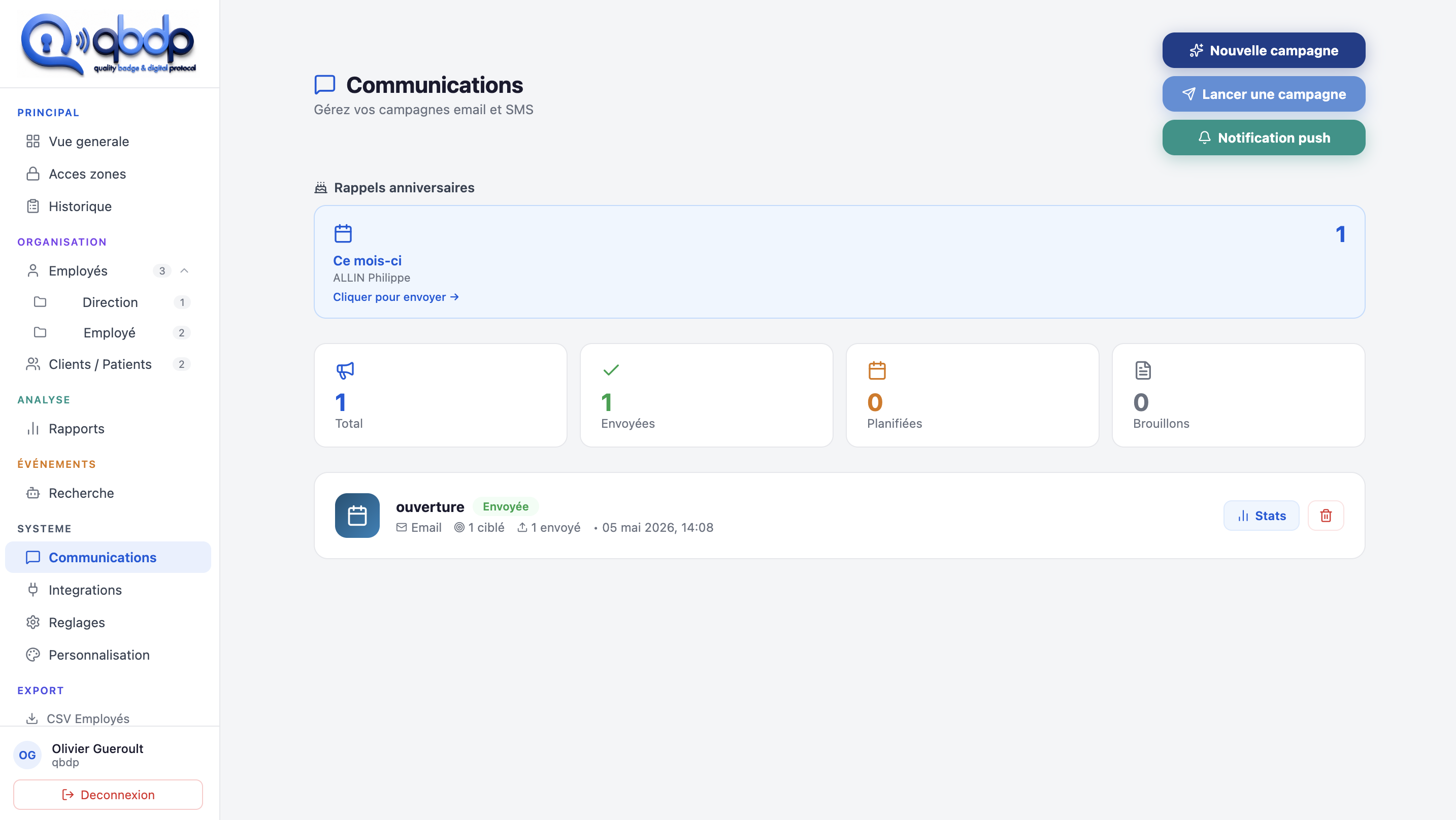This screenshot has height=820, width=1456.
Task: Click the Acces zones lock icon
Action: coord(33,174)
